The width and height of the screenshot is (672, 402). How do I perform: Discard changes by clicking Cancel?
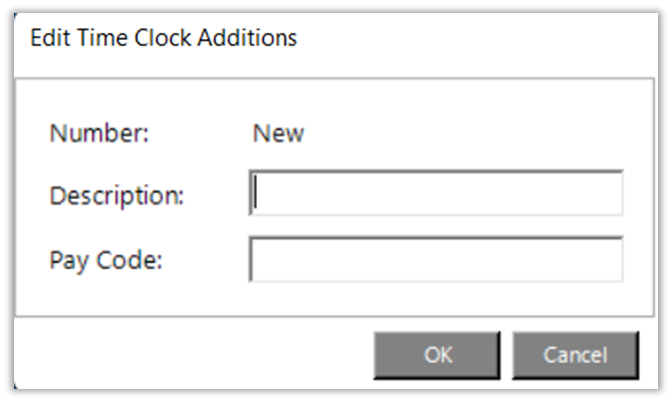pos(574,355)
